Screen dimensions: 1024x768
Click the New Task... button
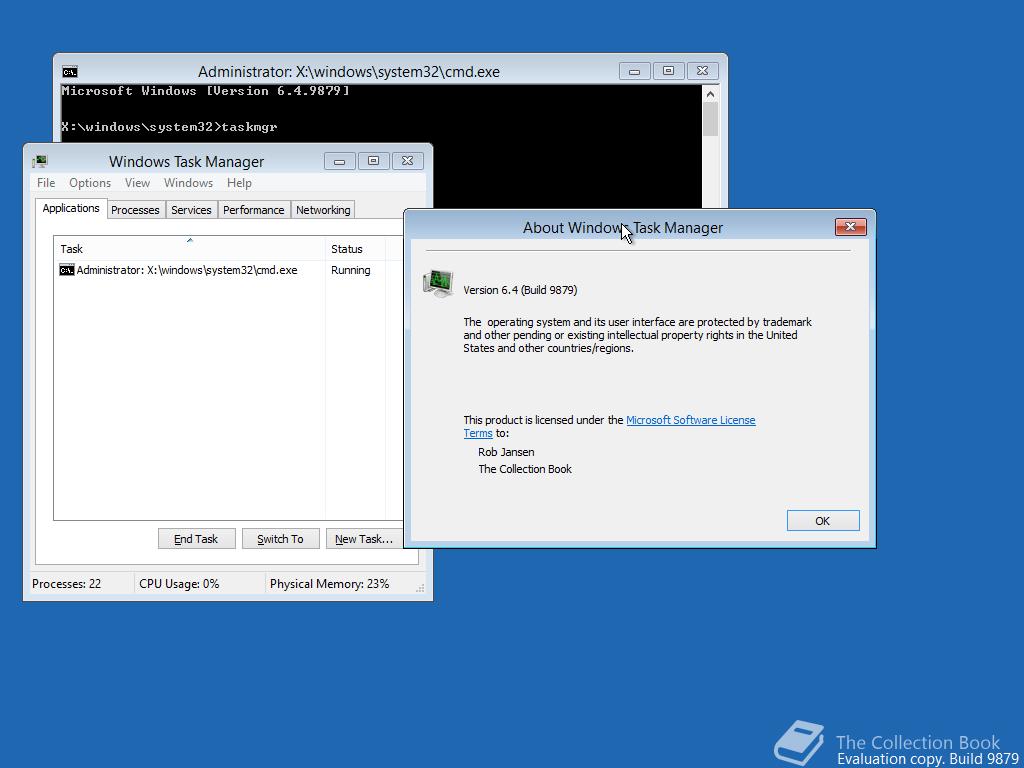[364, 539]
